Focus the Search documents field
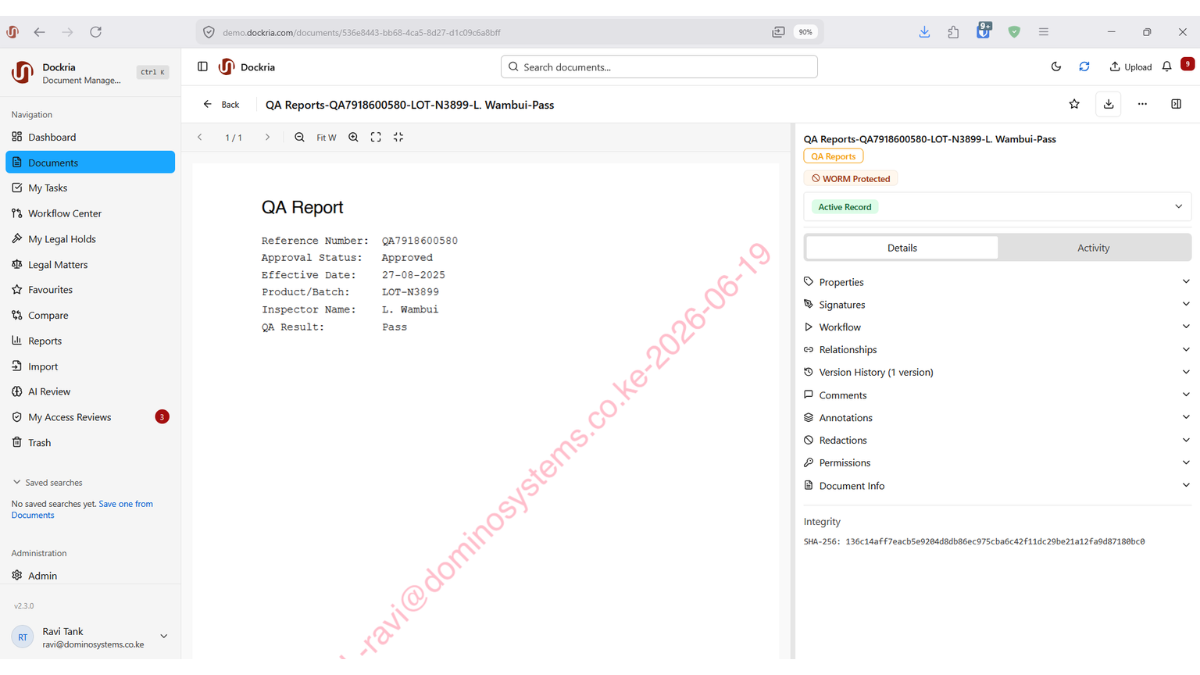 pyautogui.click(x=659, y=67)
